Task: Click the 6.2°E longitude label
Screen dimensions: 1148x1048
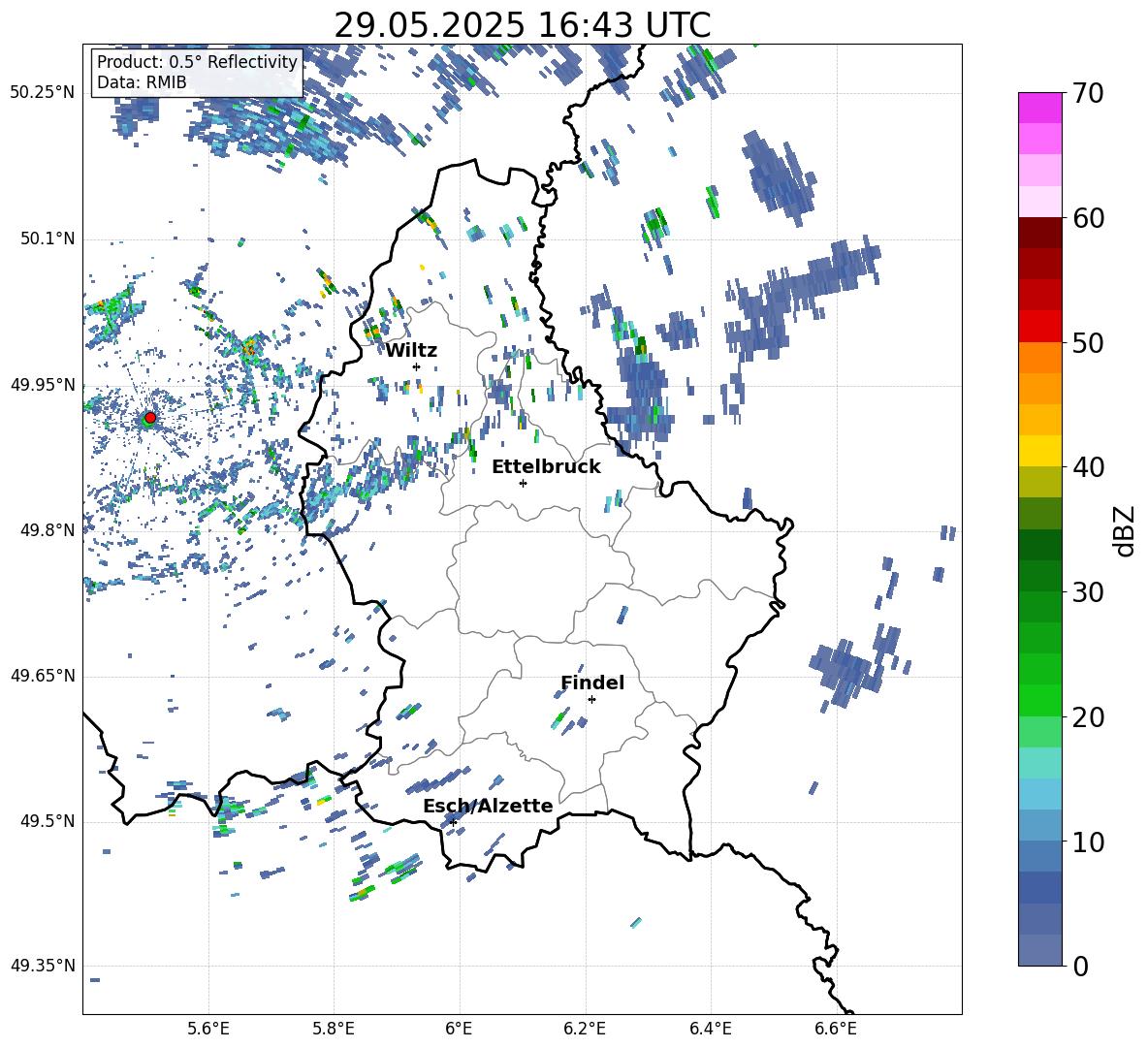Action: pyautogui.click(x=585, y=1029)
